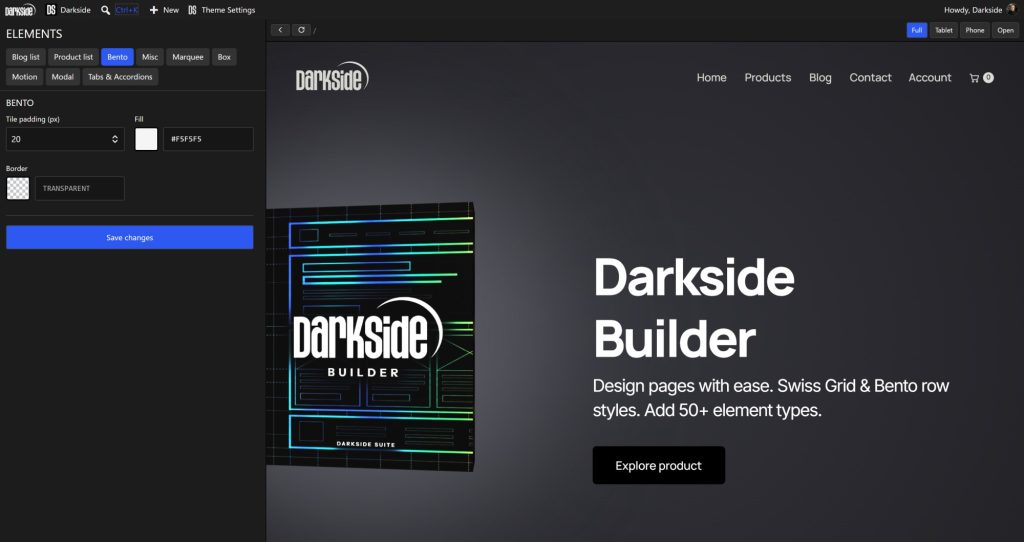Select the Marquee element tab
The width and height of the screenshot is (1024, 542).
(188, 57)
